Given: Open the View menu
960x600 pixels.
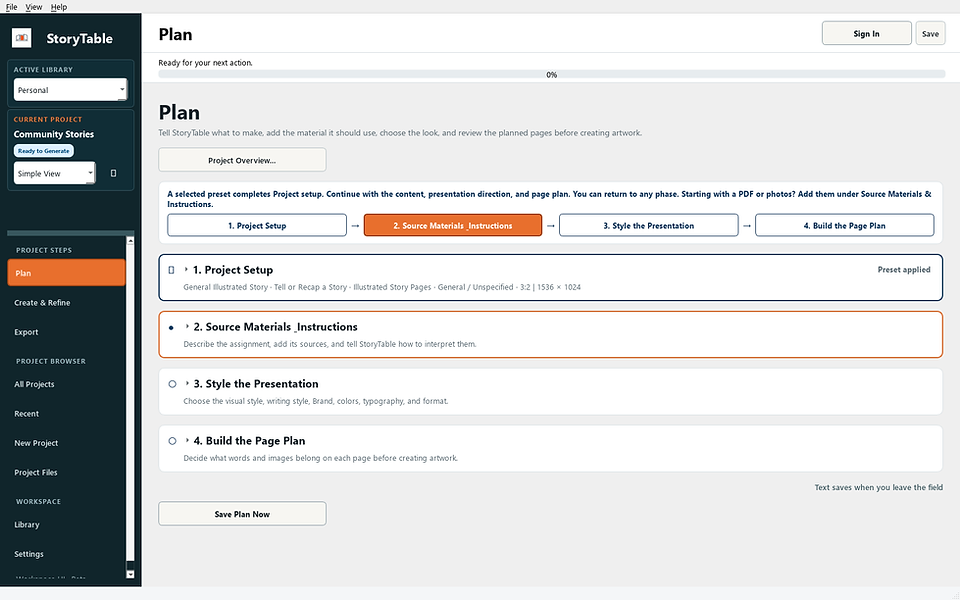Looking at the screenshot, I should tap(34, 7).
